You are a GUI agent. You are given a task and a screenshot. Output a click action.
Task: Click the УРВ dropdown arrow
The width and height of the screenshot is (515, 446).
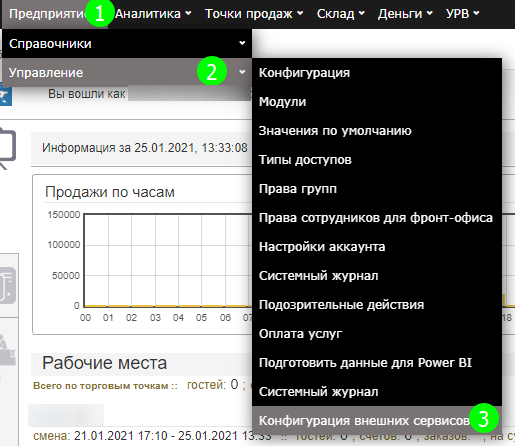click(476, 13)
